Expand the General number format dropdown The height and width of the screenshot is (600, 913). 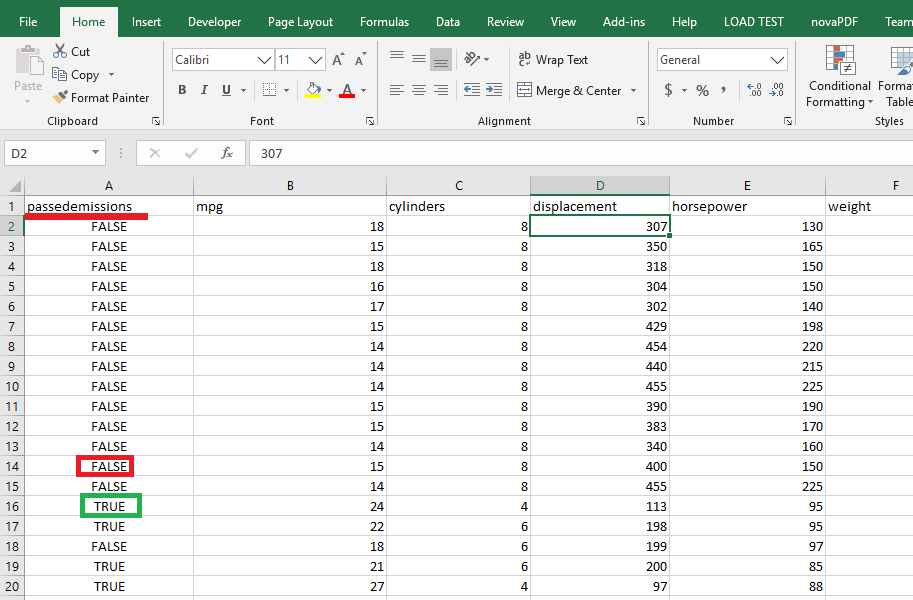778,60
